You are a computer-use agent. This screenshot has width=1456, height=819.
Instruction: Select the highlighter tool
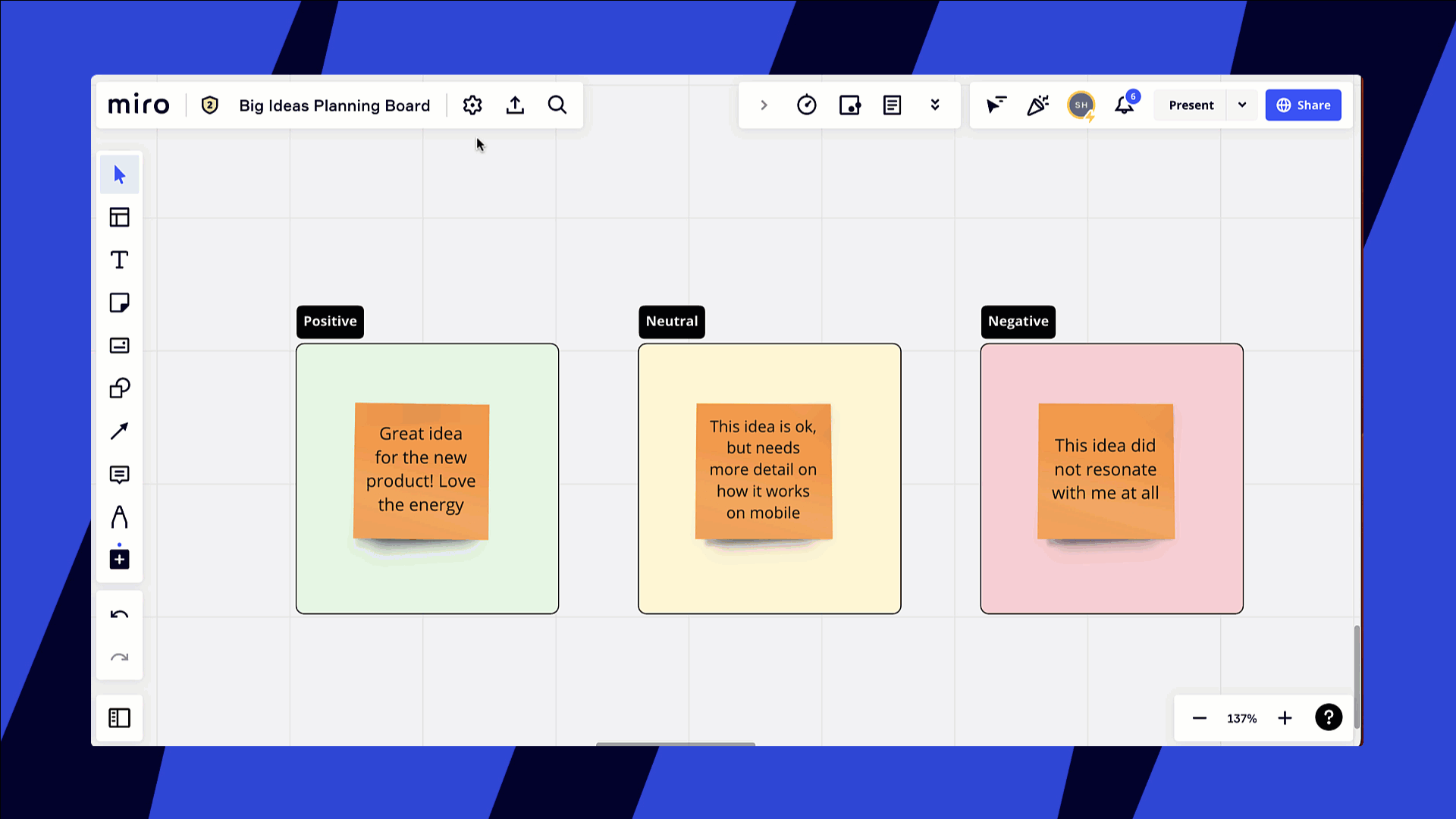click(119, 516)
